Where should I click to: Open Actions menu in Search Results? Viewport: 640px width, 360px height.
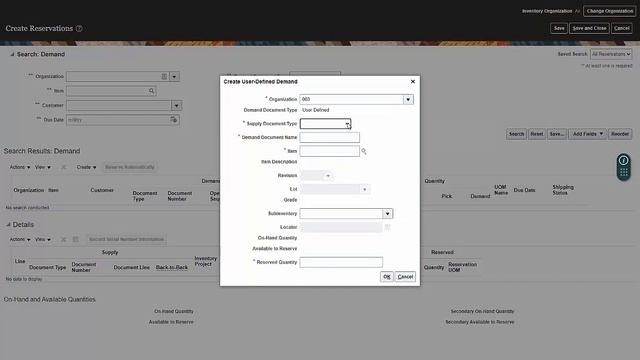(20, 167)
